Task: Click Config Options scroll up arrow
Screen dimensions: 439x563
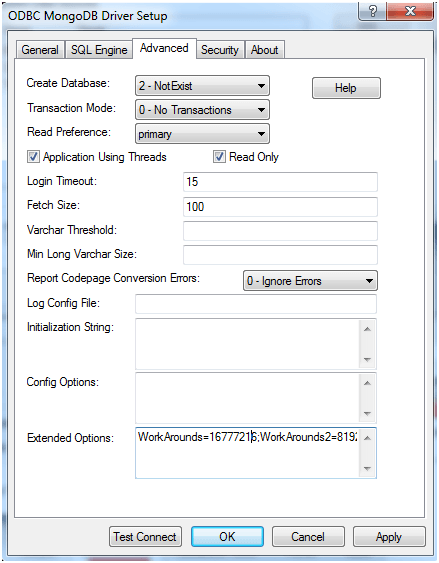Action: pyautogui.click(x=367, y=383)
